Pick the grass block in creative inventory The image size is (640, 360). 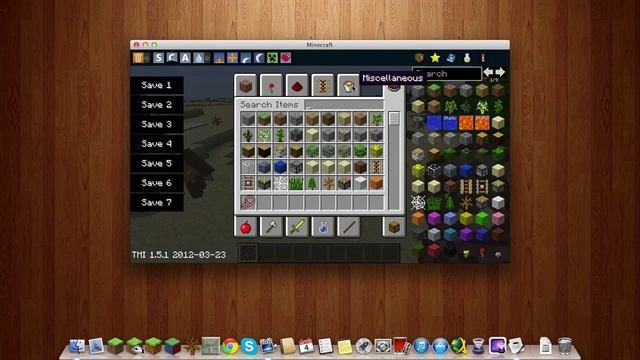pyautogui.click(x=264, y=119)
